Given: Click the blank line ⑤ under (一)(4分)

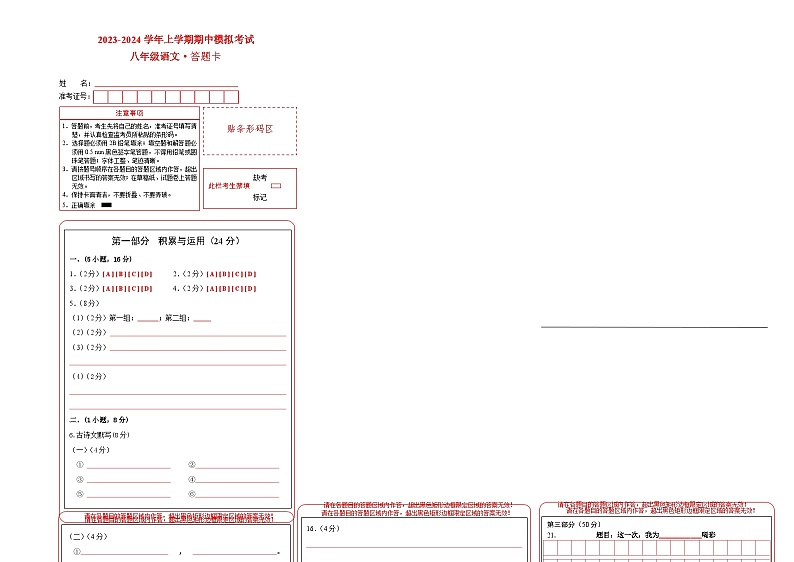Looking at the screenshot, I should 129,495.
